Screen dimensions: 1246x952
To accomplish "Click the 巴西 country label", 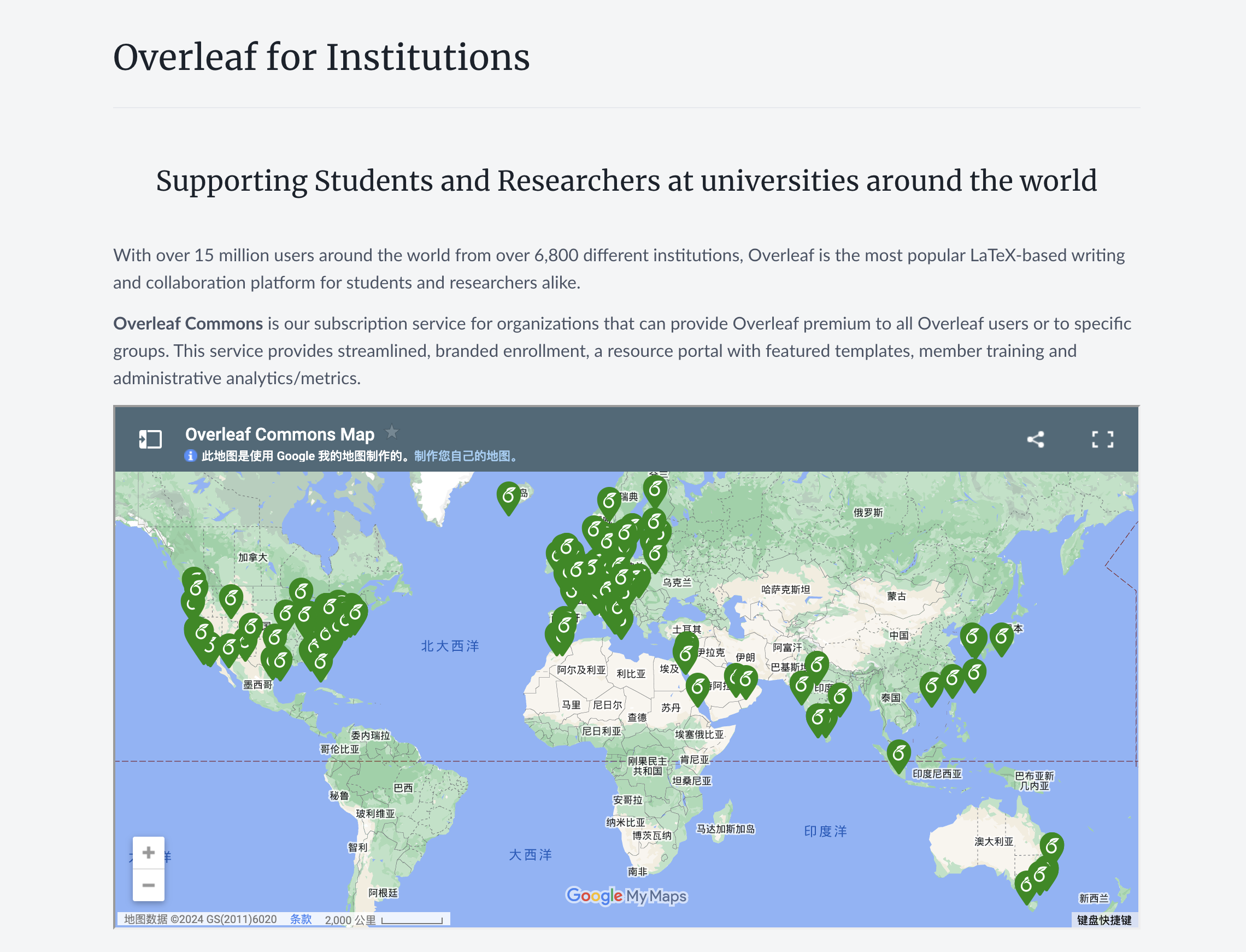I will tap(403, 788).
